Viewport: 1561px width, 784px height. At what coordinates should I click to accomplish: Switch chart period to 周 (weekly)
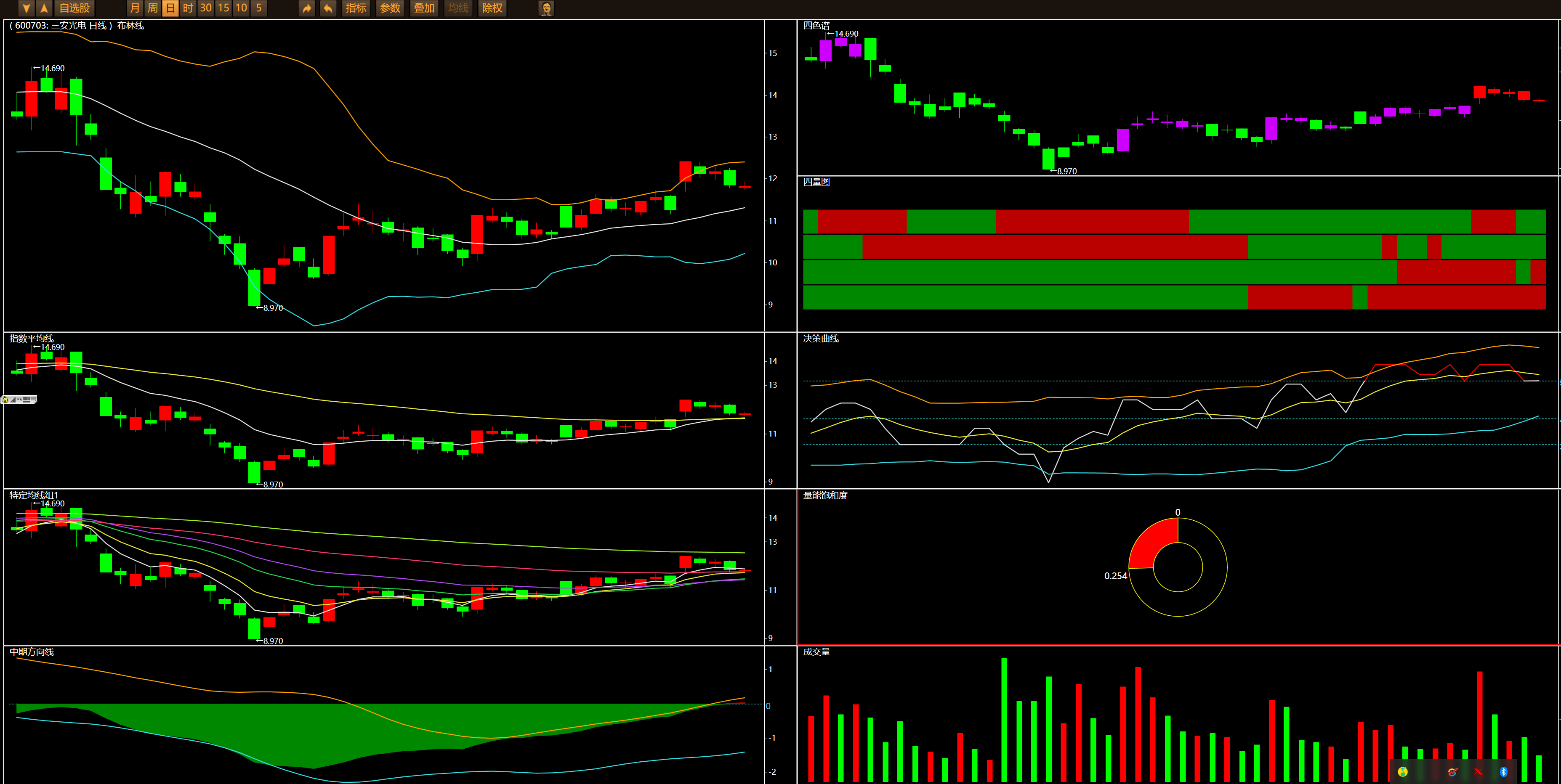point(153,8)
